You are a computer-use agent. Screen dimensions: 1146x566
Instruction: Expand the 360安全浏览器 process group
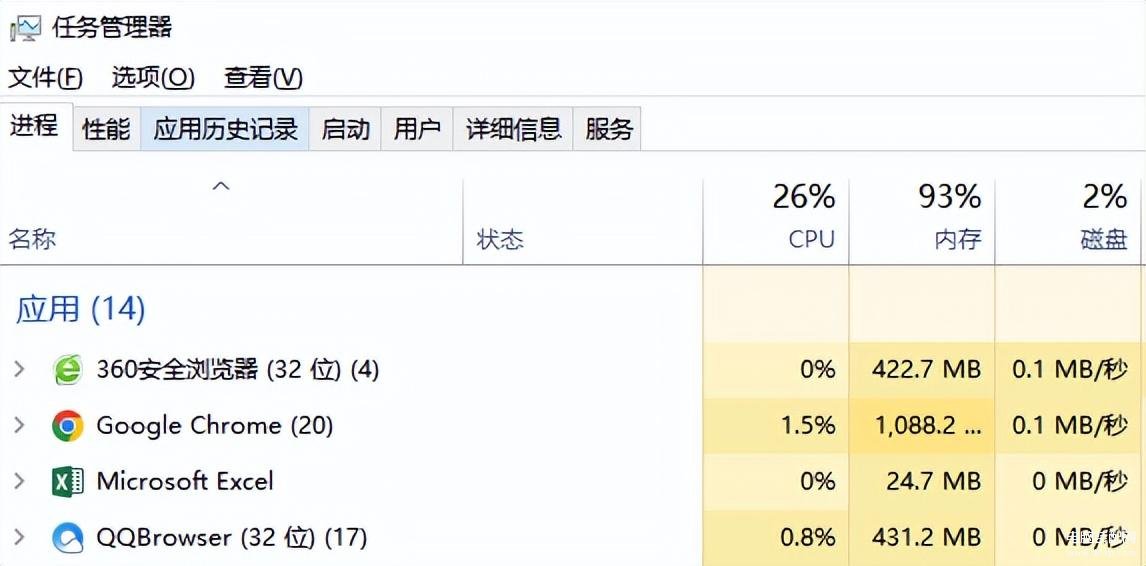point(20,369)
